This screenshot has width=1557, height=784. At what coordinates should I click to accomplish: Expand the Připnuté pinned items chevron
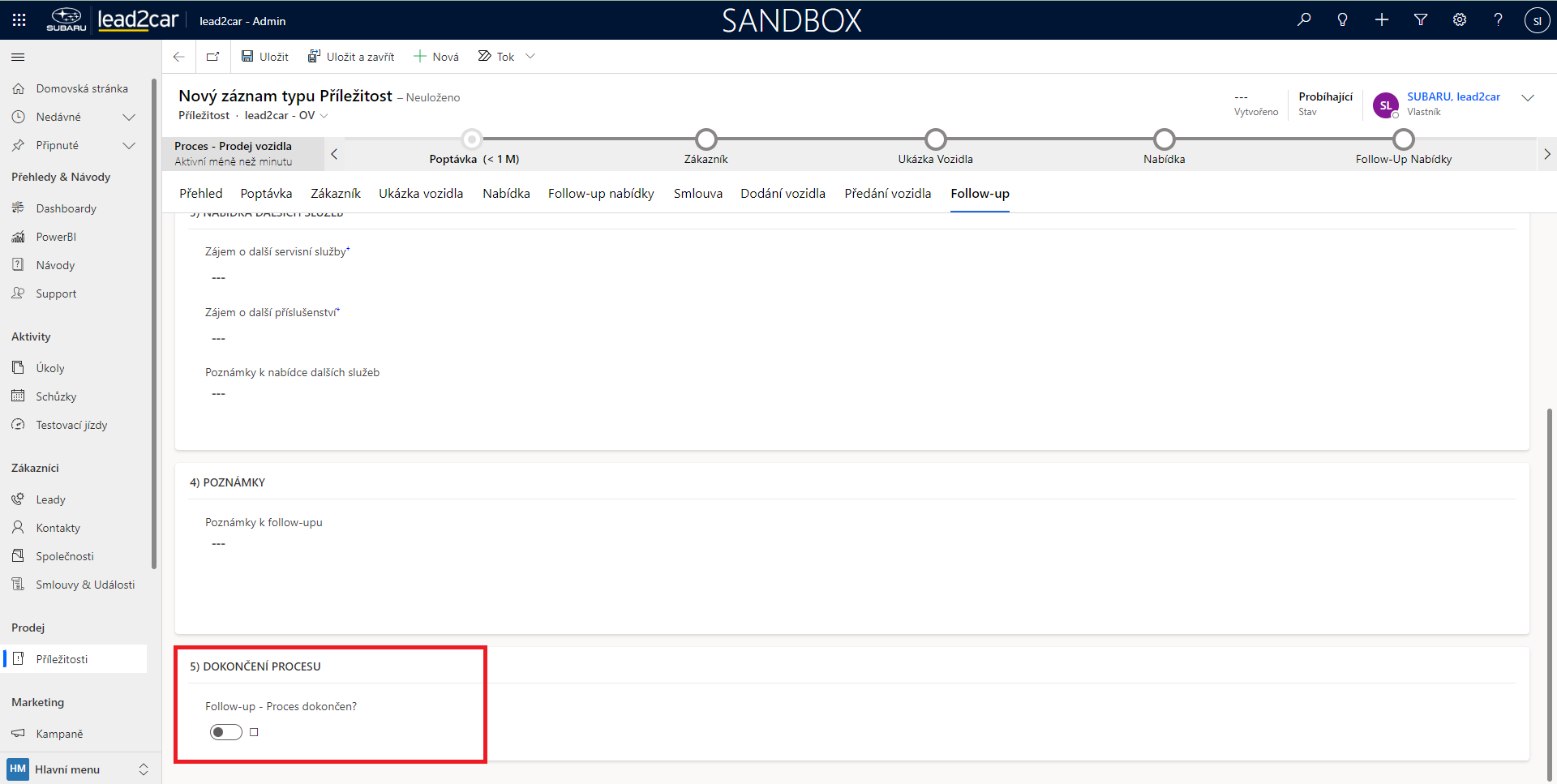pos(128,146)
